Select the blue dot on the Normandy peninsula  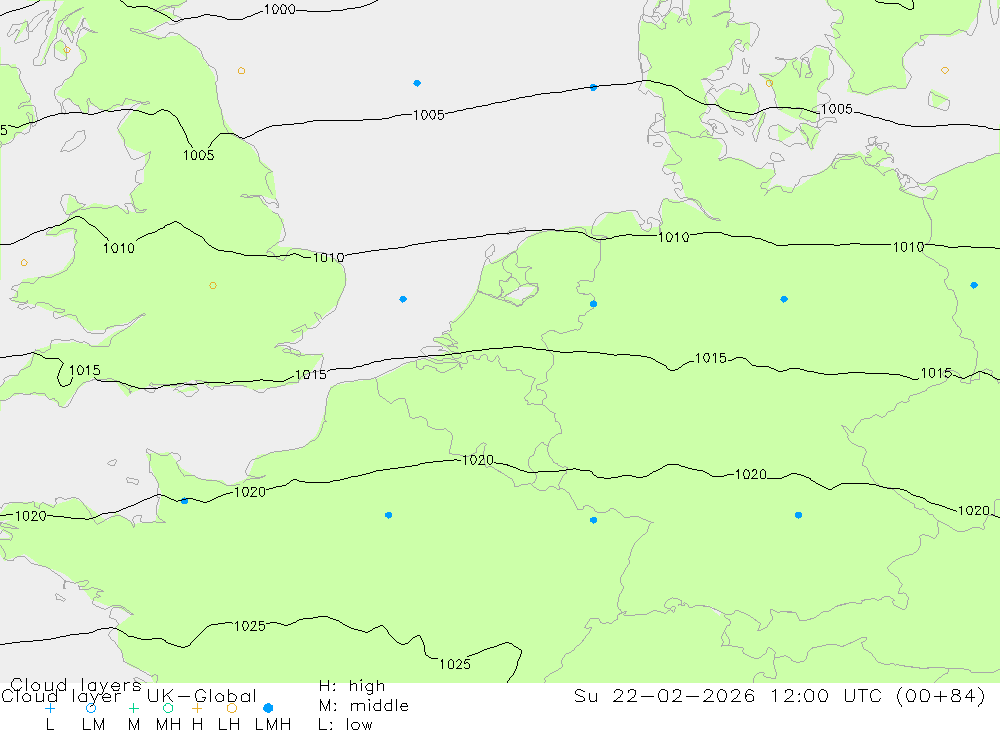(x=184, y=501)
